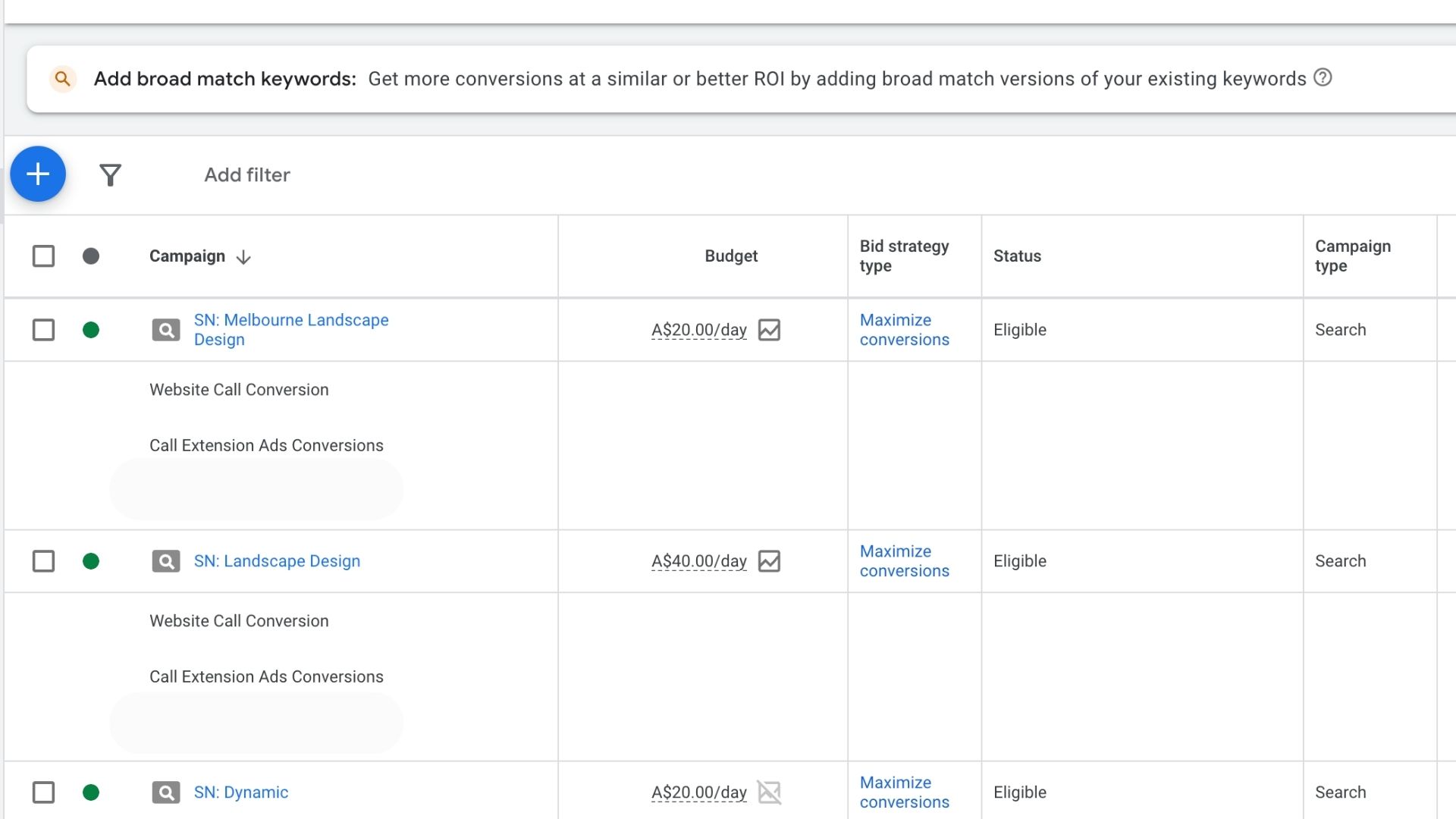The width and height of the screenshot is (1456, 819).
Task: Toggle checkbox for SN: Landscape Design campaign
Action: point(44,560)
